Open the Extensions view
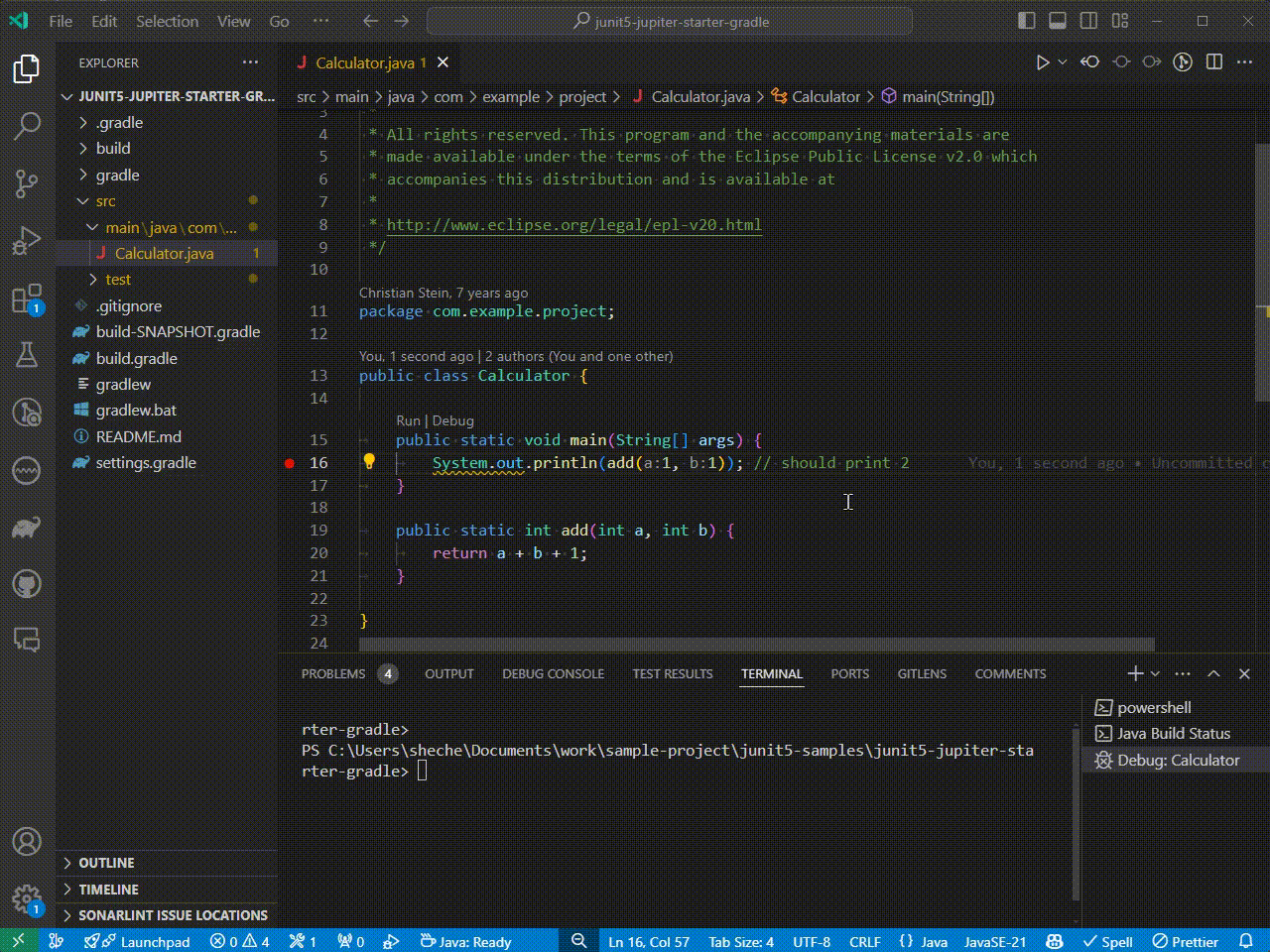Screen dimensions: 1270x952 (x=27, y=298)
